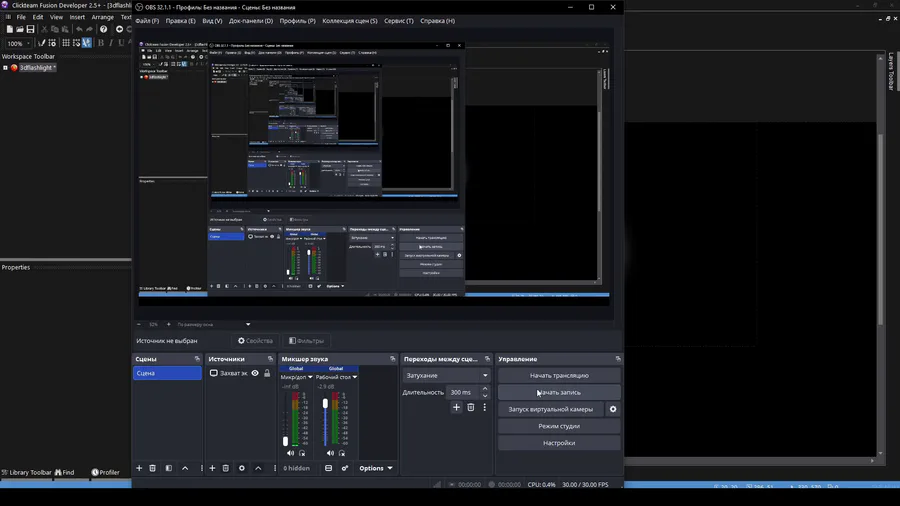Screen dimensions: 900x506
Task: Open the 100% zoom dropdown in Clickteam Fusion
Action: 18,43
